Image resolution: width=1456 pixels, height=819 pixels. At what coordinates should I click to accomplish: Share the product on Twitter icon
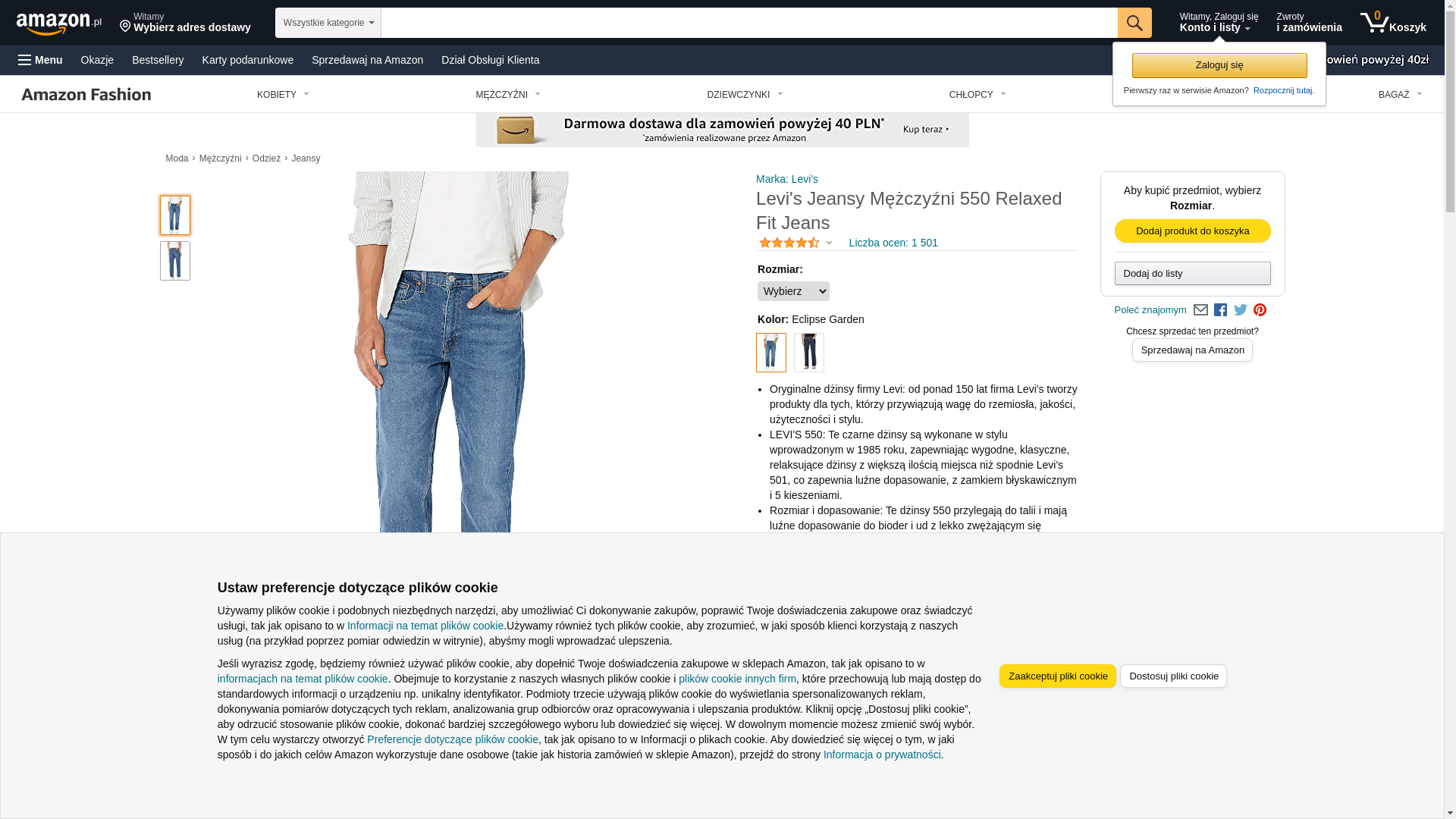point(1241,310)
